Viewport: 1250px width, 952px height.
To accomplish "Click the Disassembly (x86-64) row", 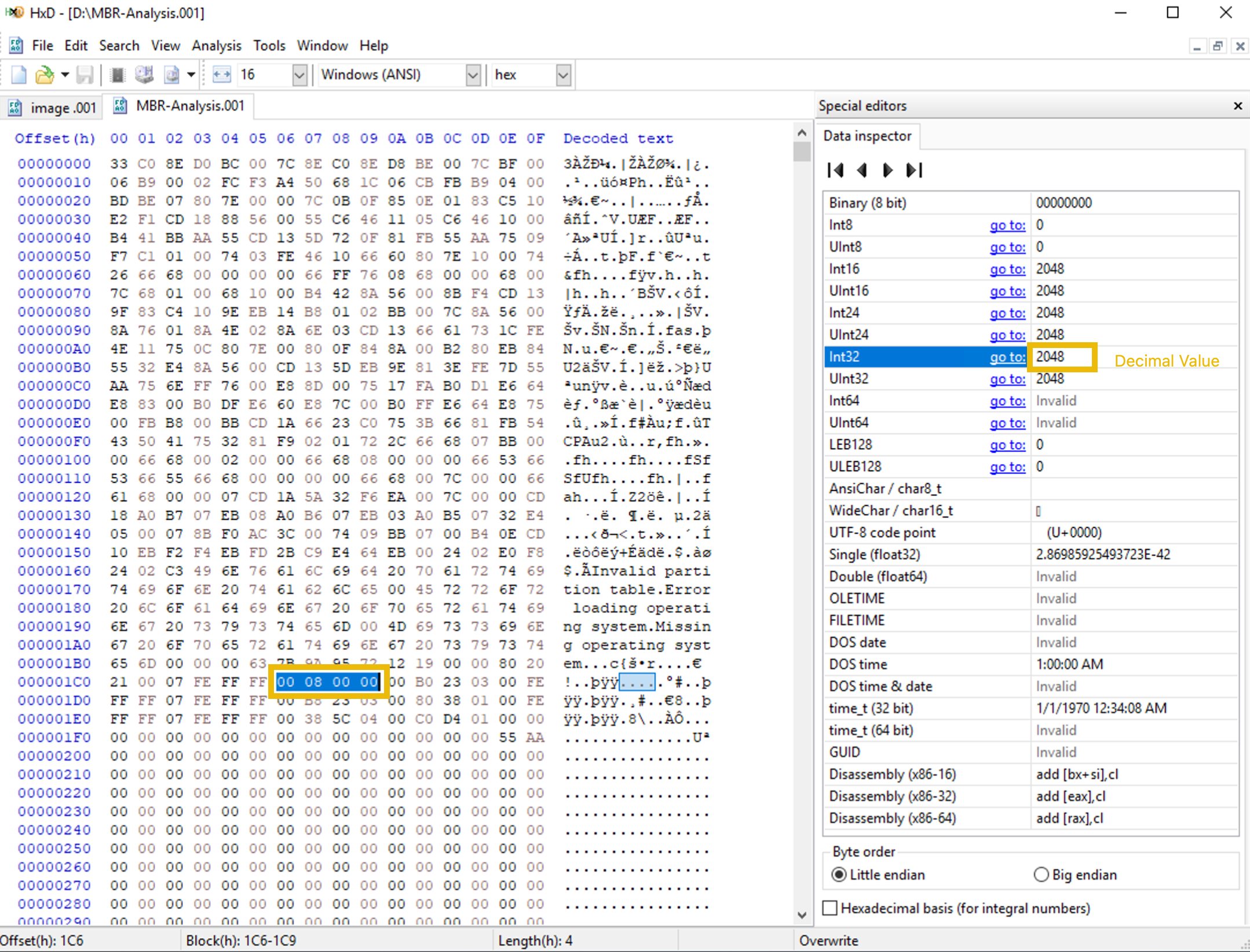I will click(x=1030, y=819).
